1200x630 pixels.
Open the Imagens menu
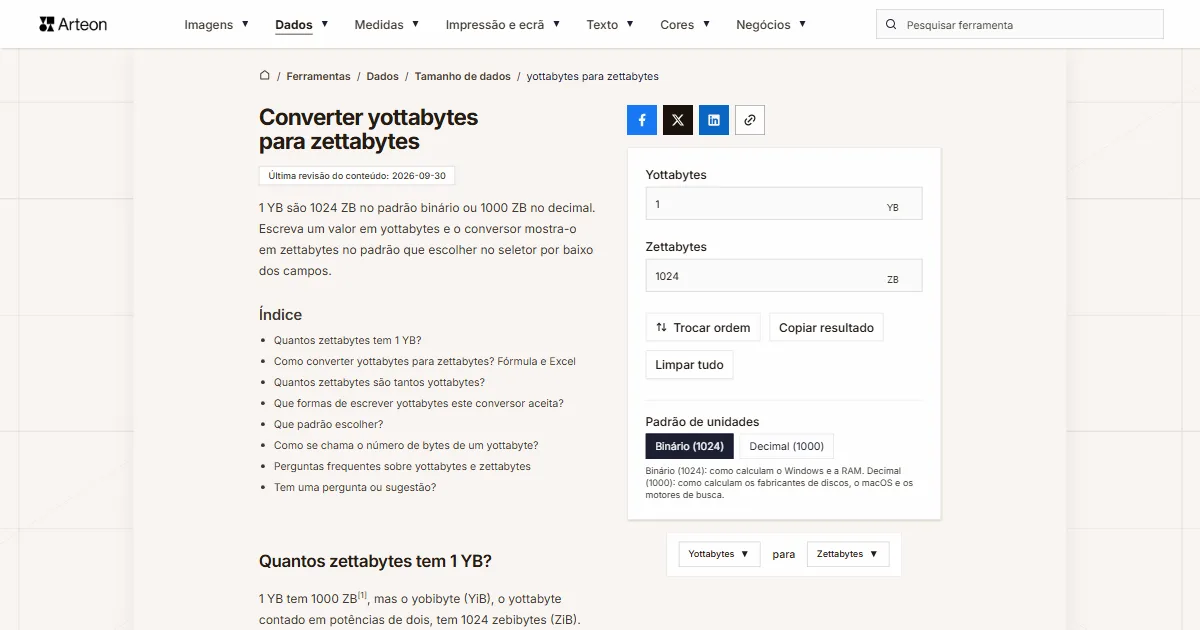tap(217, 25)
